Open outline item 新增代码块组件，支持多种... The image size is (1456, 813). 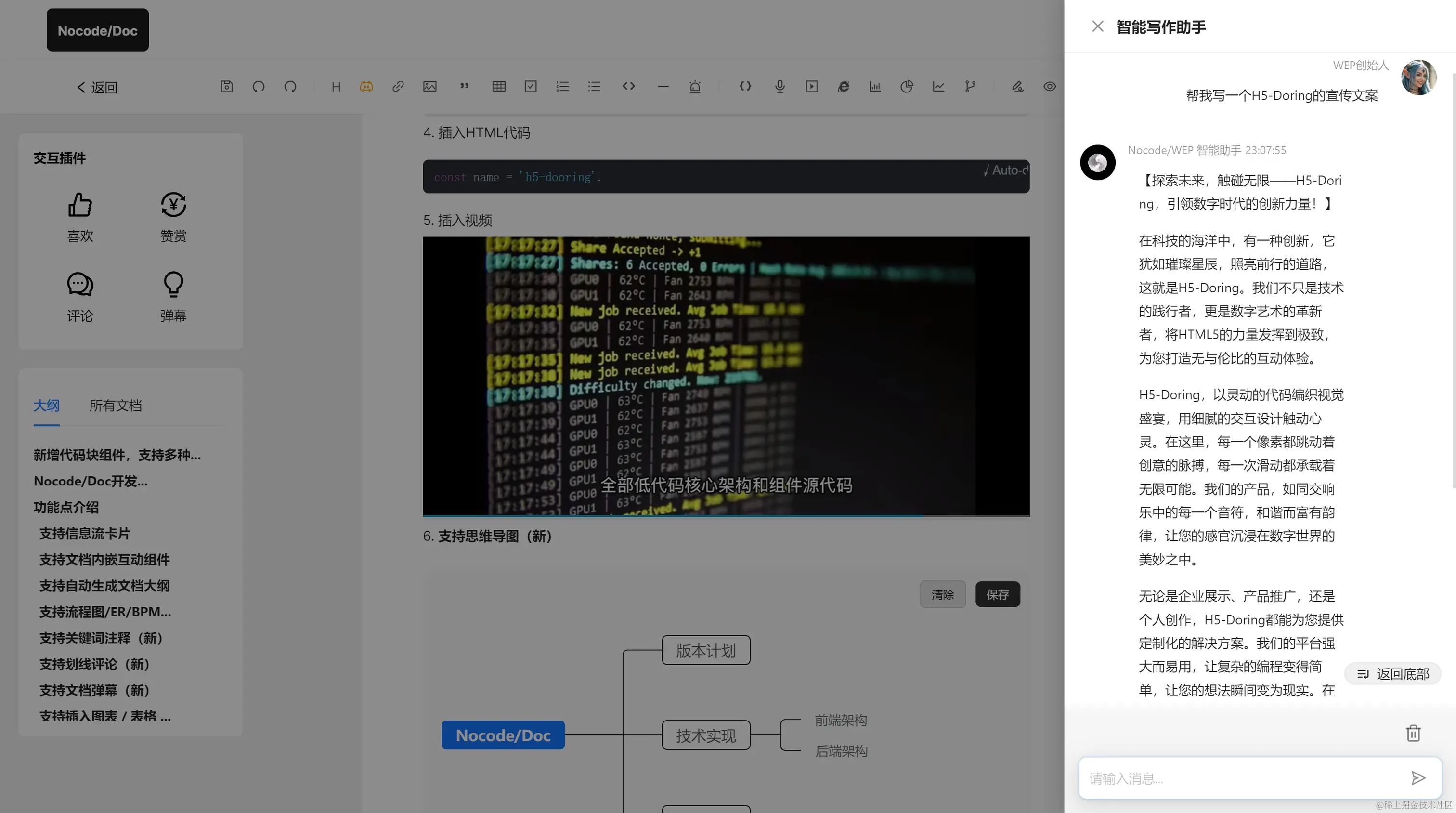point(117,455)
